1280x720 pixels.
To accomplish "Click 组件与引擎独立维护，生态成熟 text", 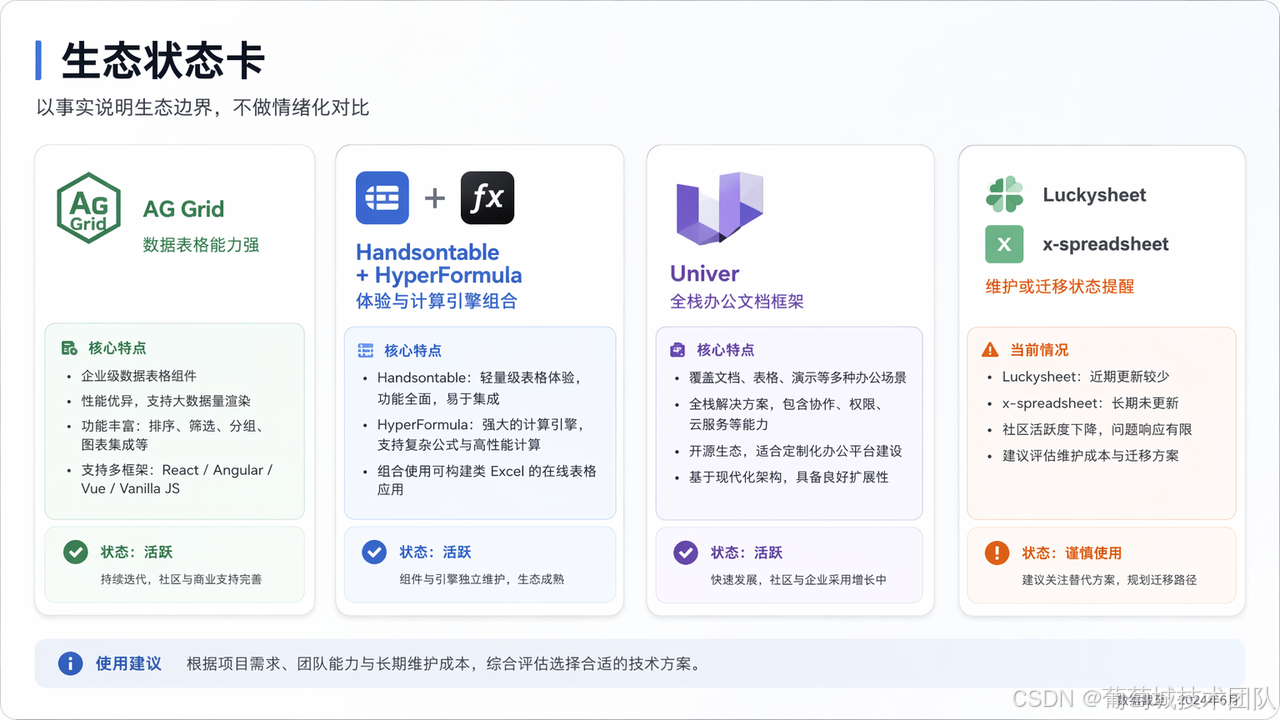I will (x=481, y=579).
